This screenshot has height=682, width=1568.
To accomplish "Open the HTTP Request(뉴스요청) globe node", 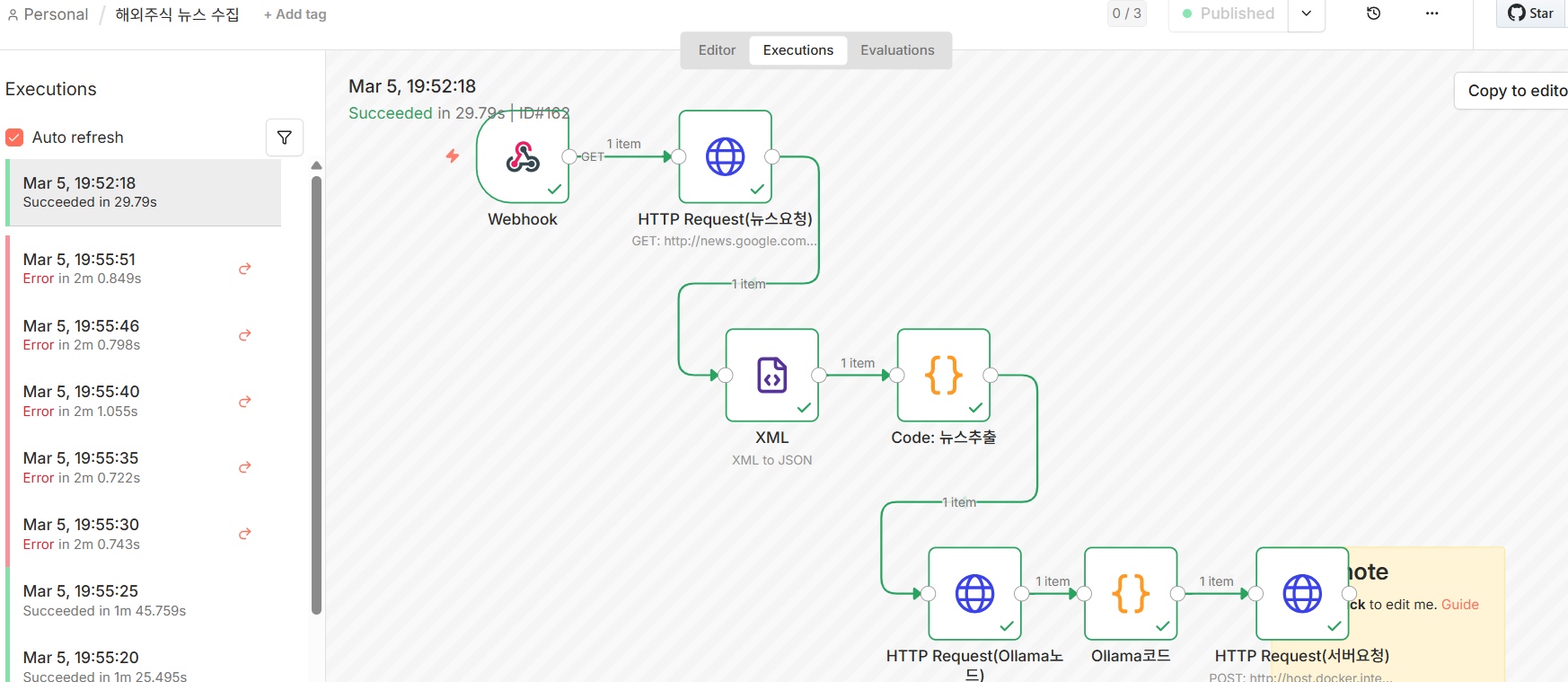I will [x=726, y=157].
